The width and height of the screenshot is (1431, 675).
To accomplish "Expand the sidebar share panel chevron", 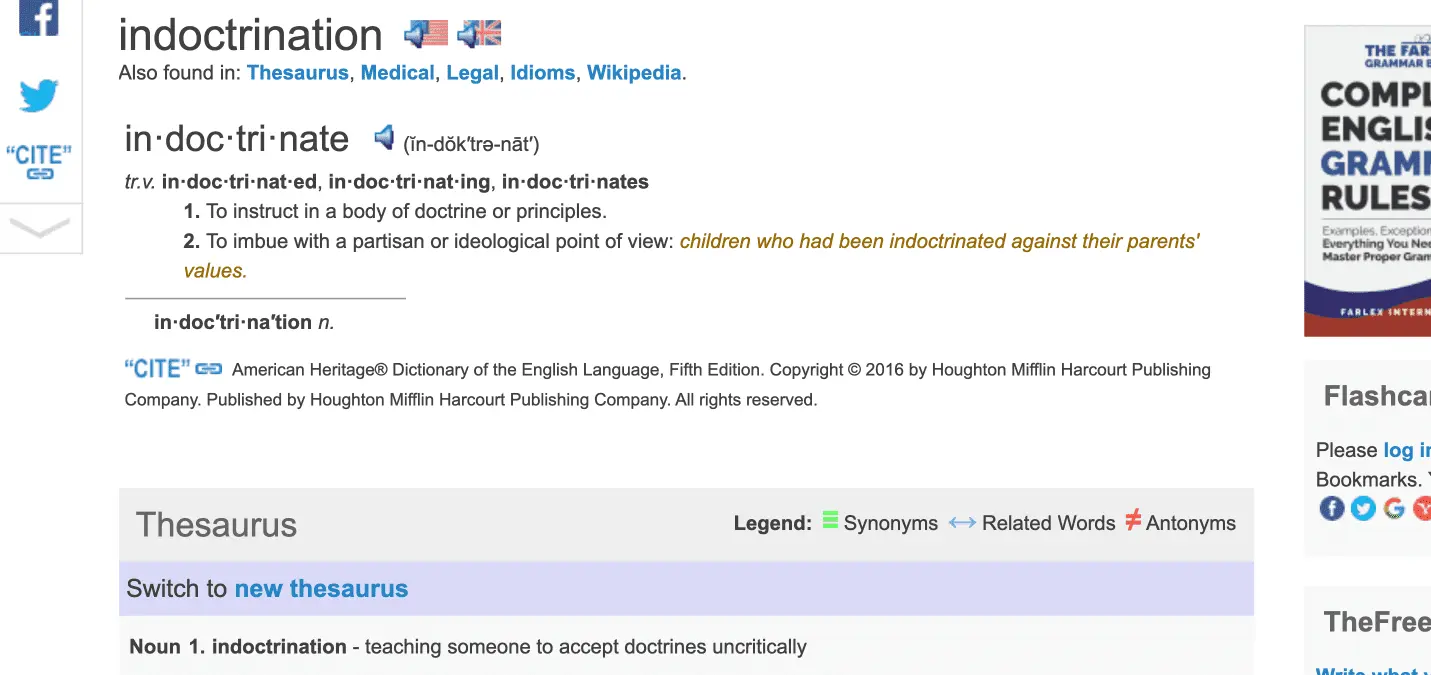I will [x=39, y=228].
